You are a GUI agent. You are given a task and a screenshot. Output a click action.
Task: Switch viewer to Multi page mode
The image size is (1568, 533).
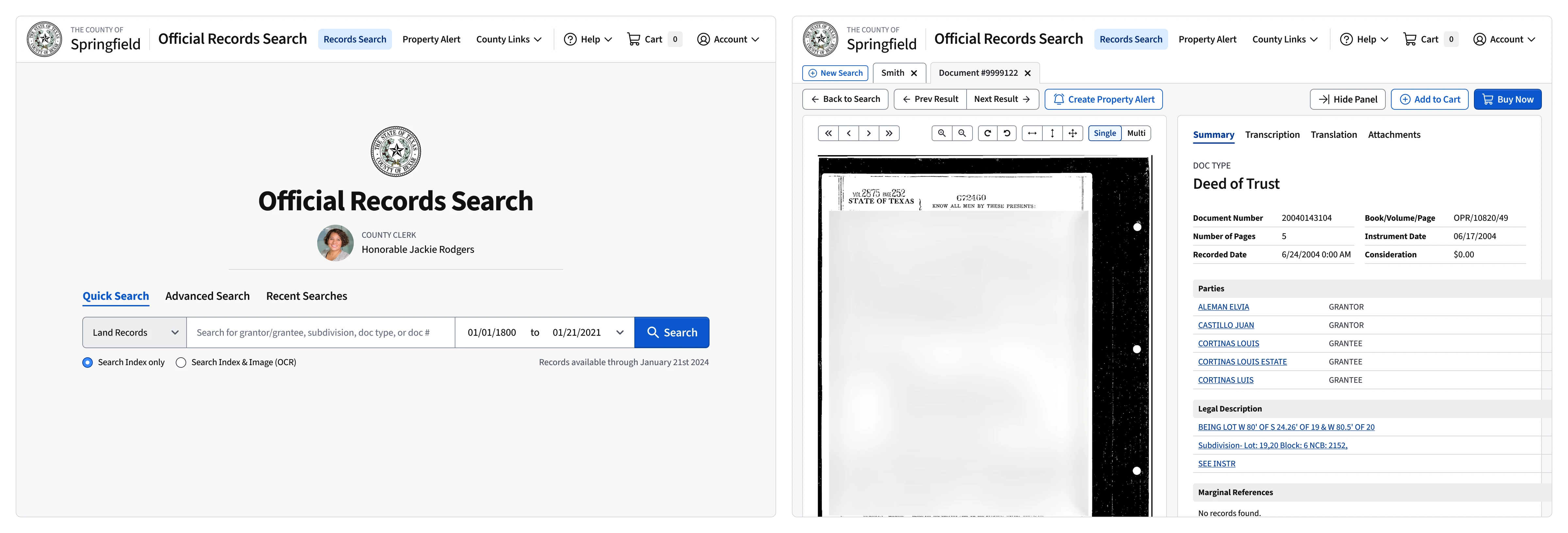tap(1136, 133)
